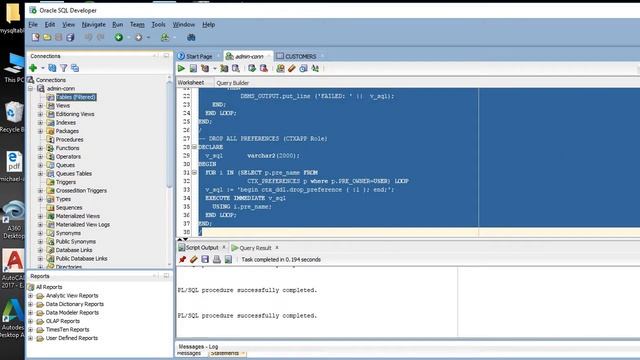Click the SQL Tuning Advisor icon

click(x=236, y=68)
